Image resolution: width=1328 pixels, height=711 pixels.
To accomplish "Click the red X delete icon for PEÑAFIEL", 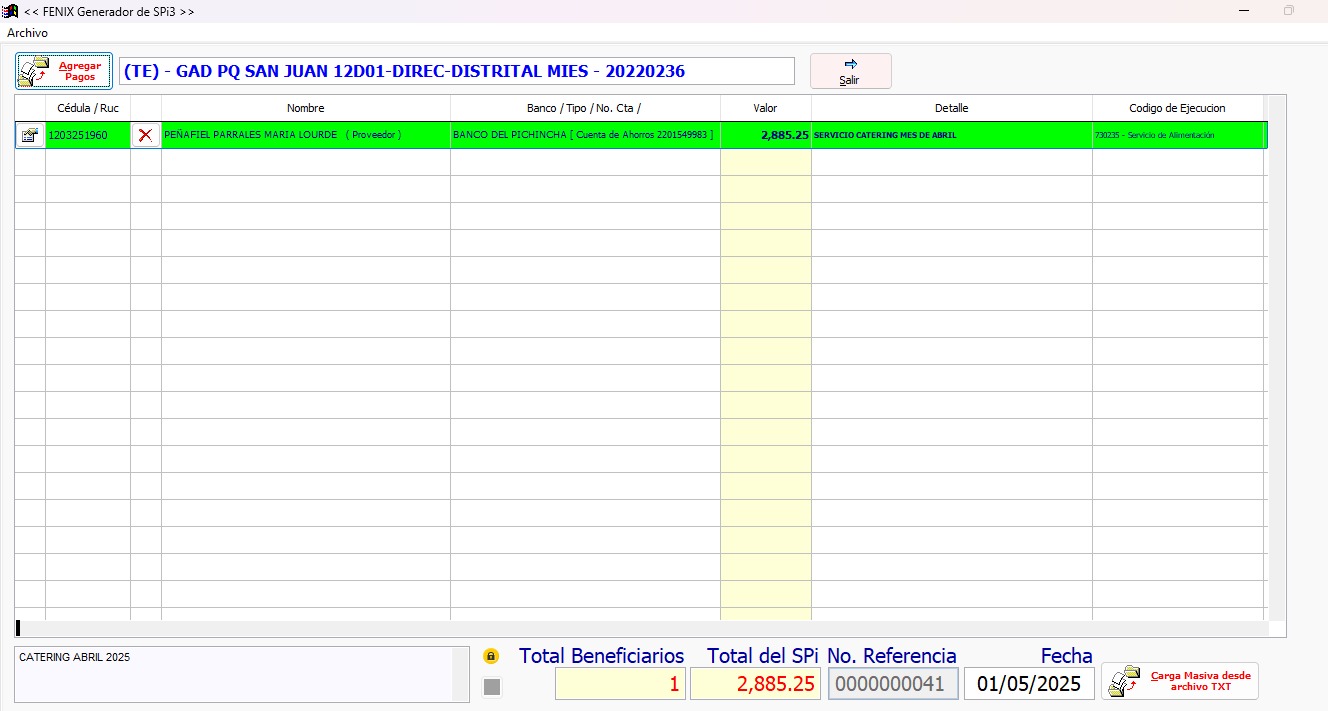I will click(x=146, y=135).
